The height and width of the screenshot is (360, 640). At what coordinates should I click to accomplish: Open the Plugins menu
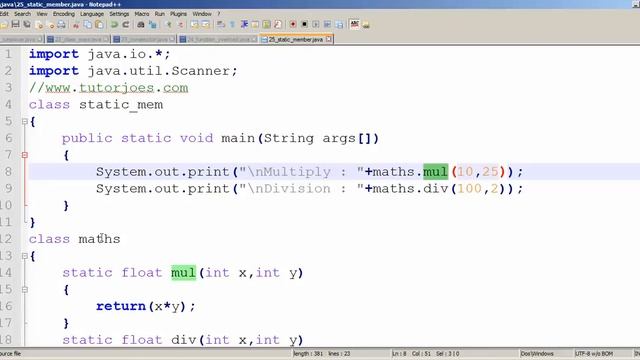tap(178, 14)
